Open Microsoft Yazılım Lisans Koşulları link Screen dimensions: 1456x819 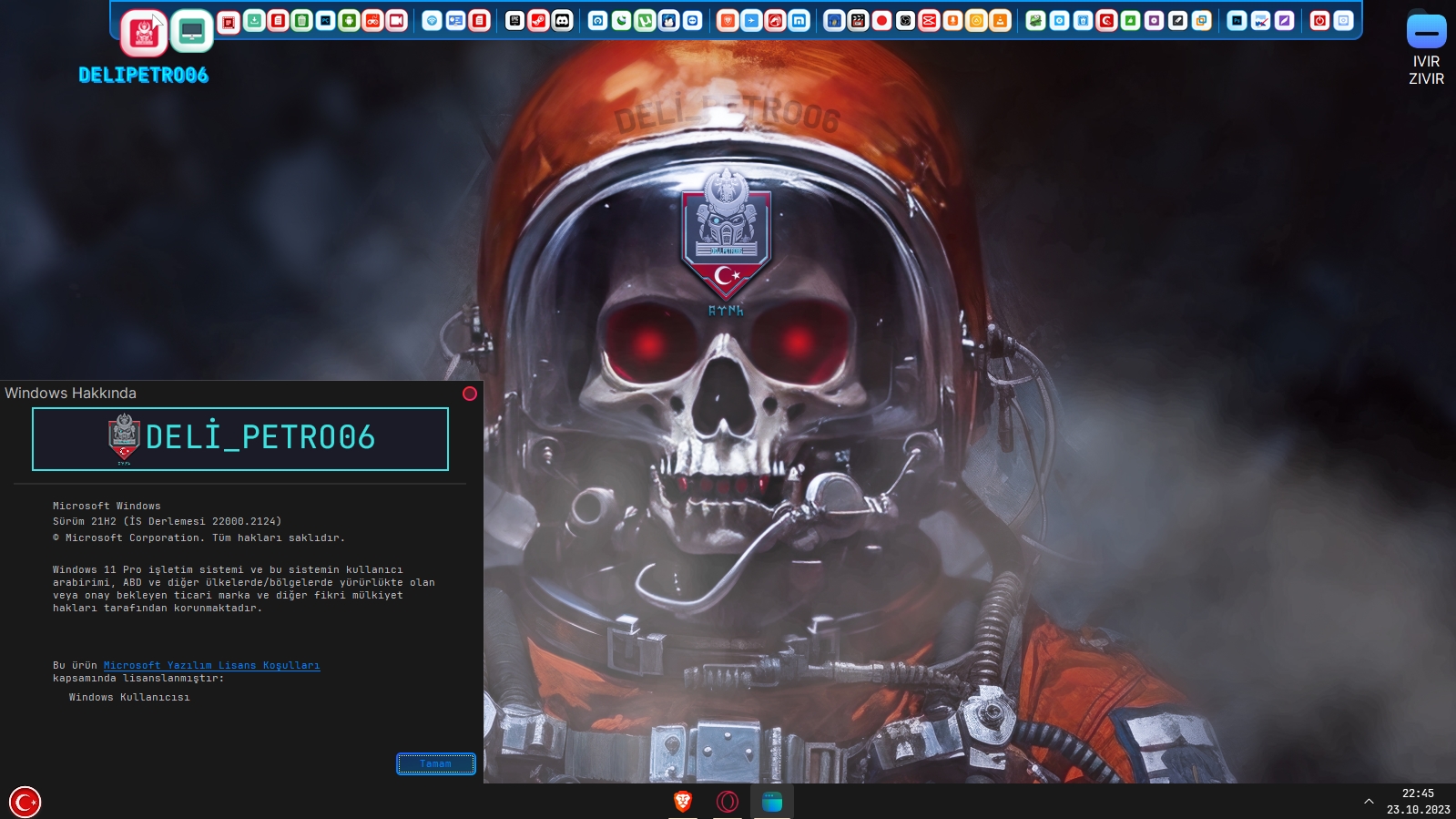click(x=211, y=666)
